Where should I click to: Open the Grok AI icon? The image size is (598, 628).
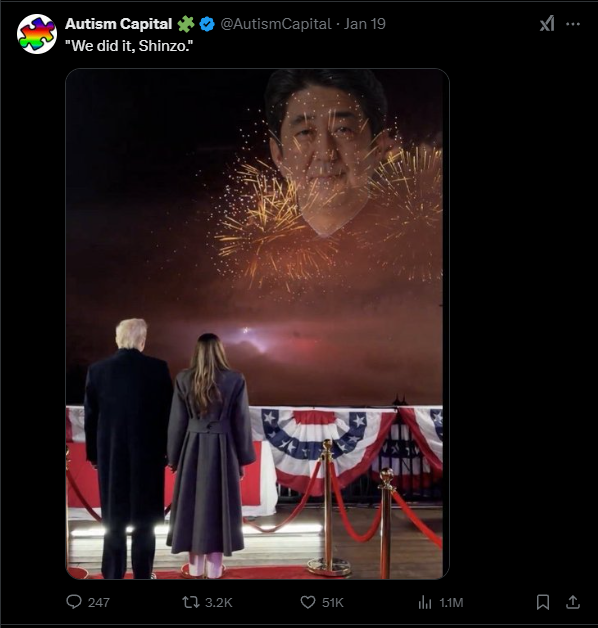547,24
